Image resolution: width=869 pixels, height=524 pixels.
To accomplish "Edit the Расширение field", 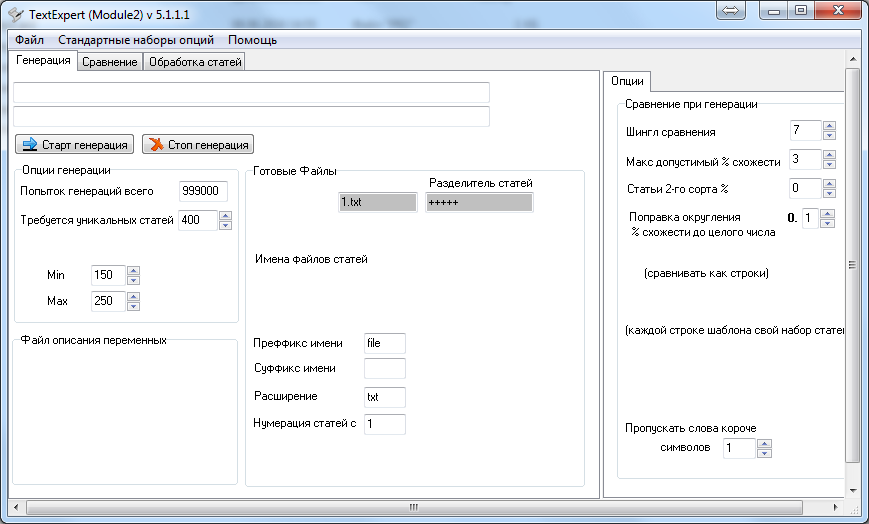I will 385,397.
